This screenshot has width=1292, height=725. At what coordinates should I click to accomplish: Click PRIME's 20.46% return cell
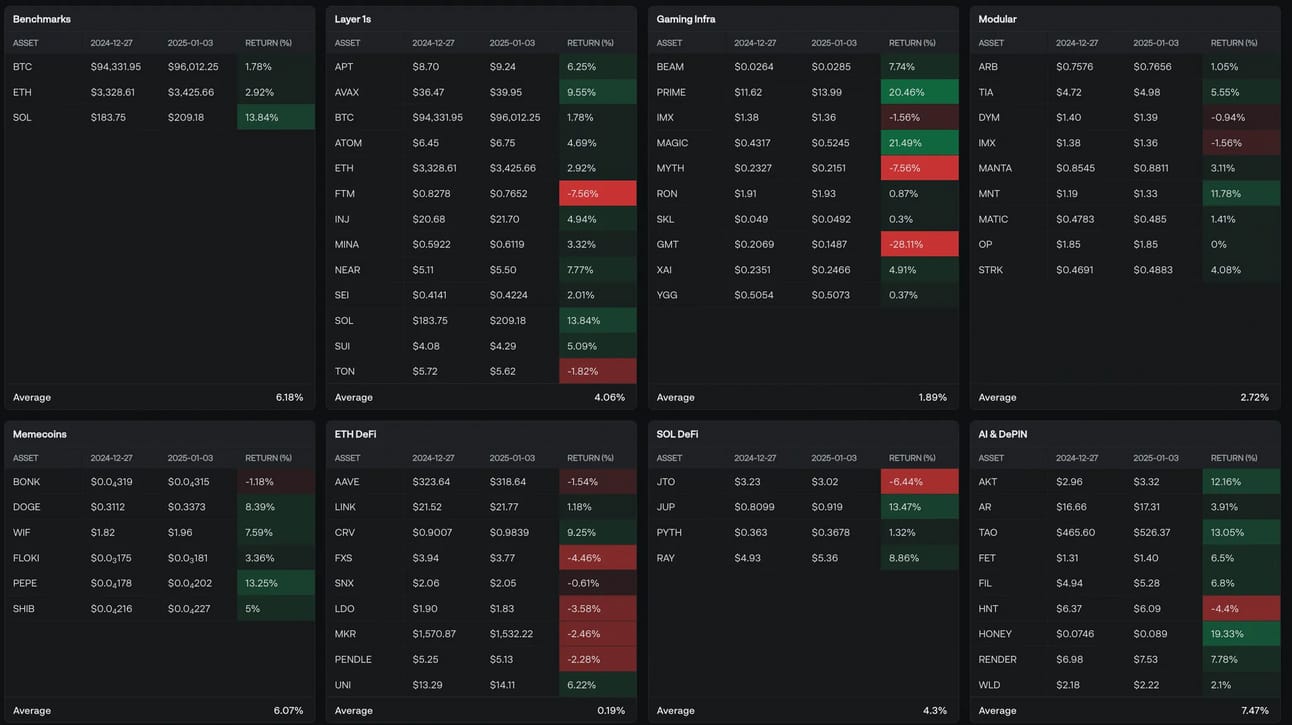click(920, 92)
